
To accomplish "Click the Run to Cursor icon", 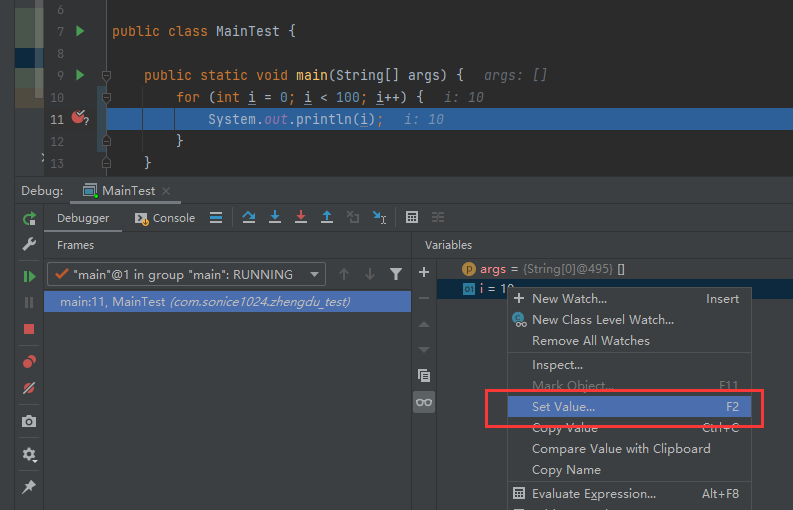I will click(379, 217).
